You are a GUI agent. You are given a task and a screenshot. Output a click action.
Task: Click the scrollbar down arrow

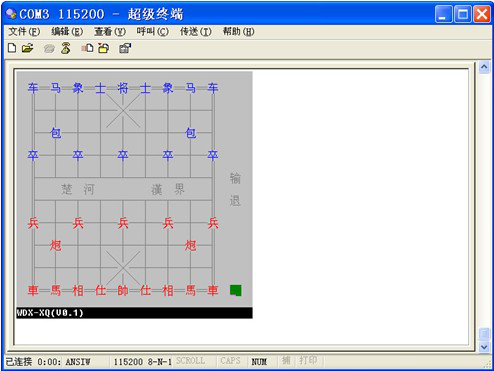484,347
